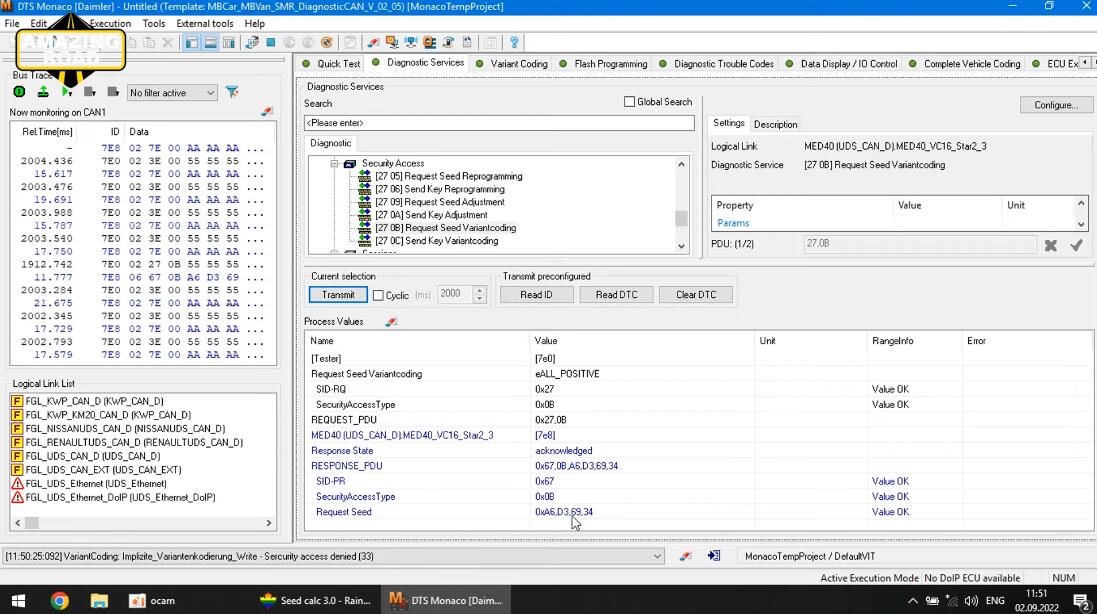Click the status bar export arrow icon
This screenshot has width=1097, height=614.
point(714,556)
